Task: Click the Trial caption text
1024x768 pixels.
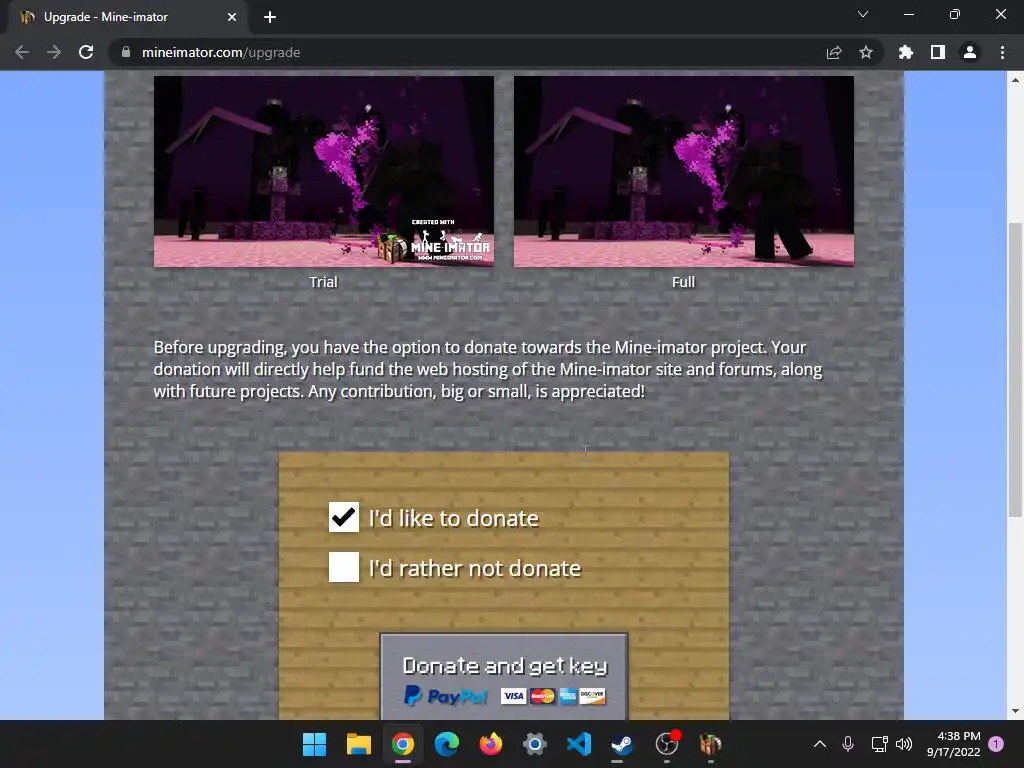Action: pyautogui.click(x=323, y=282)
